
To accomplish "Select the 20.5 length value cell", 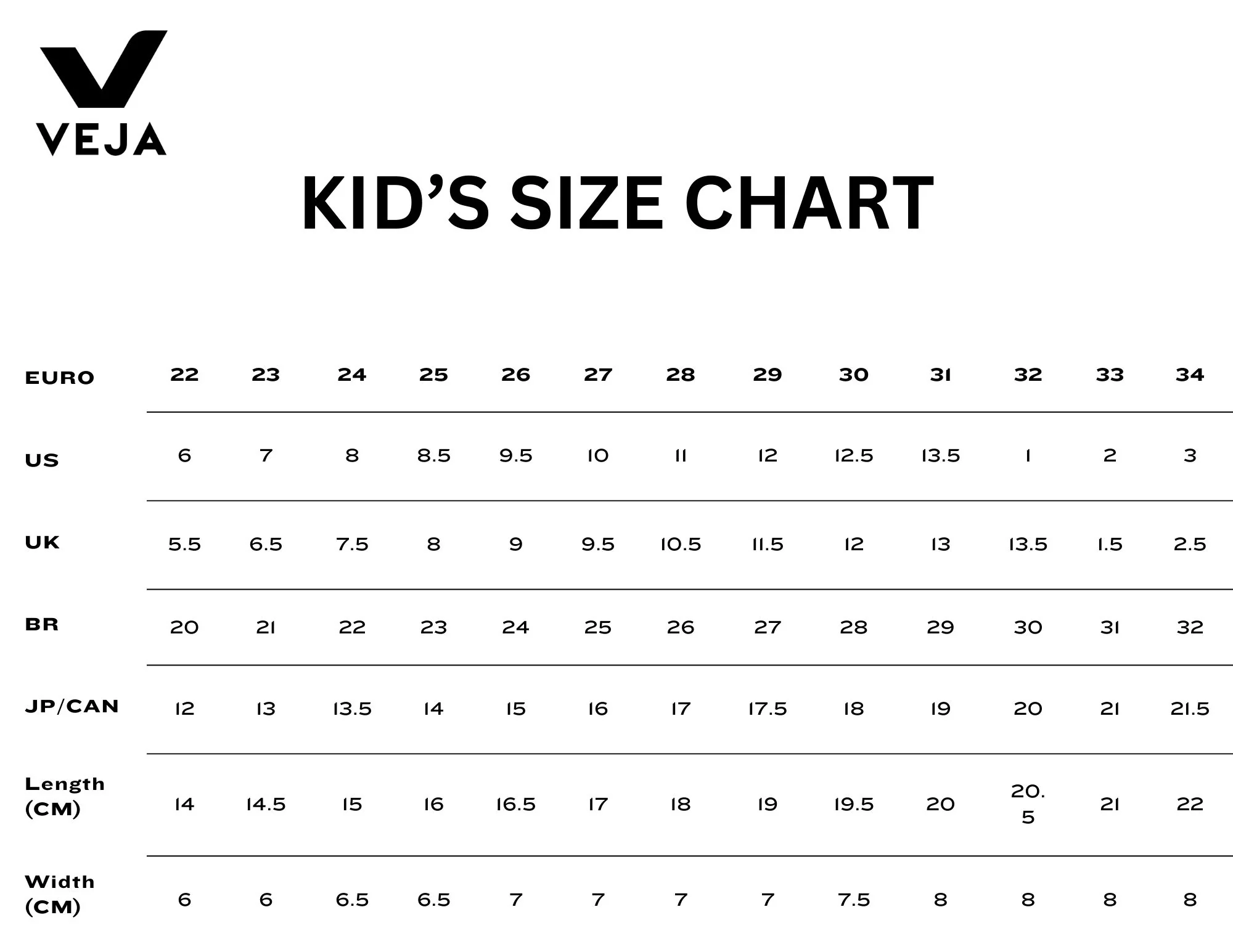I will click(x=1028, y=804).
